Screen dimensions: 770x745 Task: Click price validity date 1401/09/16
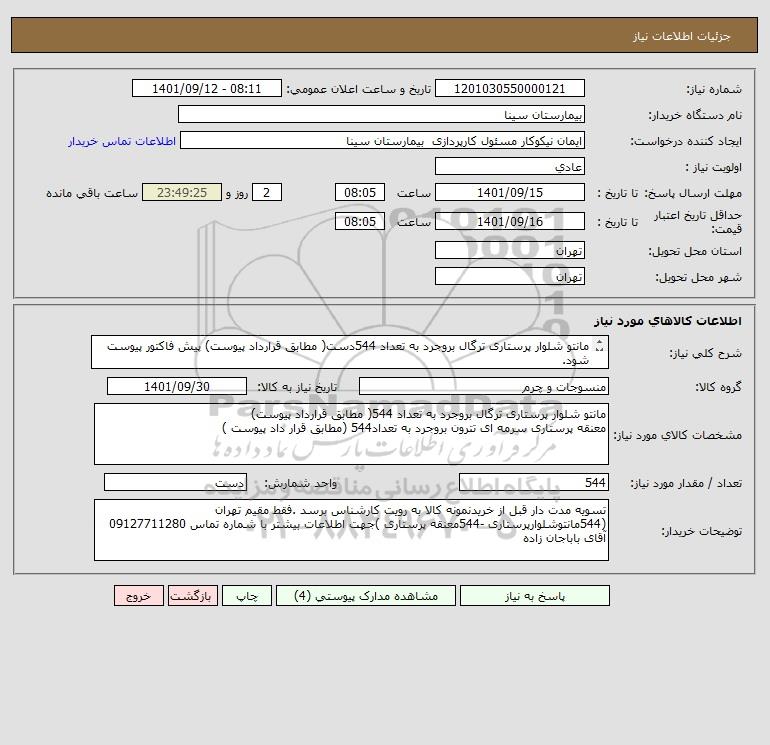point(510,221)
